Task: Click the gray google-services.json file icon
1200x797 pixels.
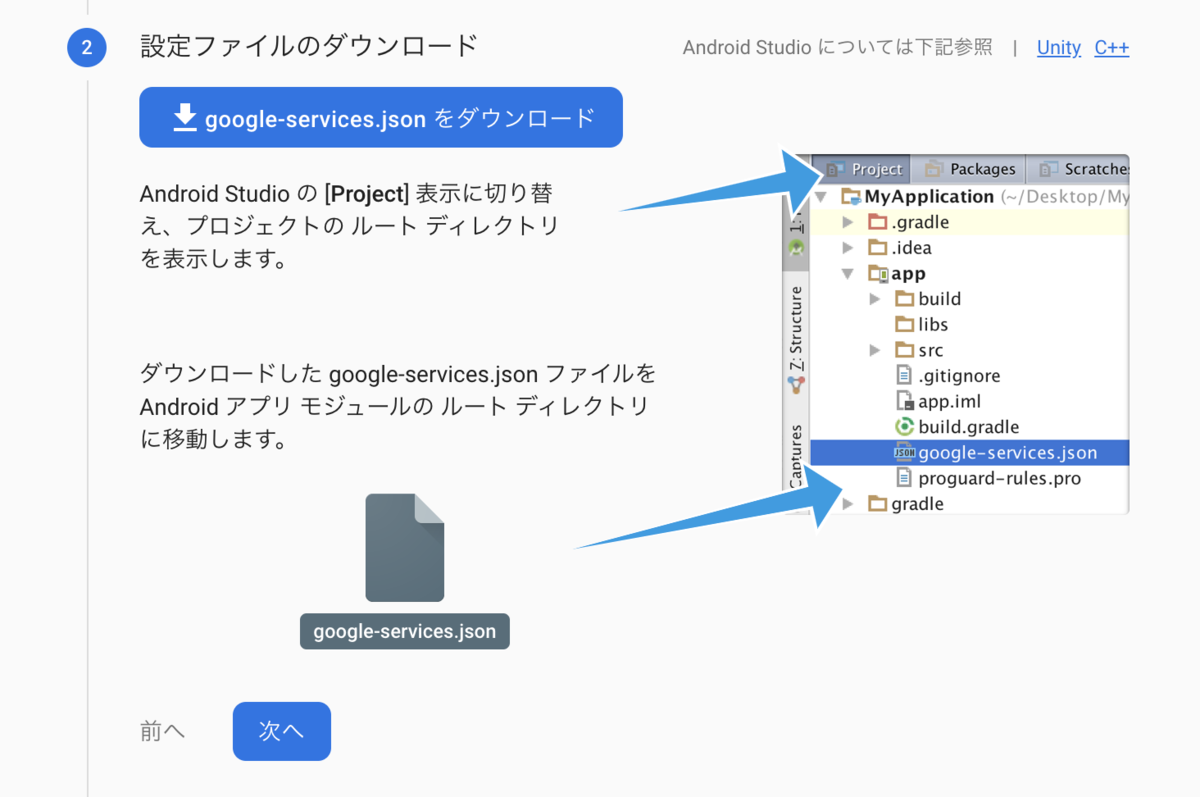Action: click(x=405, y=547)
